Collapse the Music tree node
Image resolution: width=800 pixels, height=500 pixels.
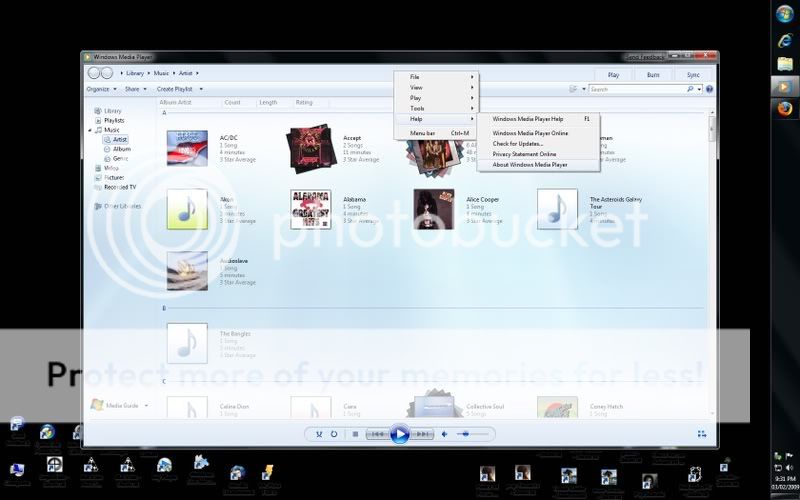pyautogui.click(x=90, y=130)
